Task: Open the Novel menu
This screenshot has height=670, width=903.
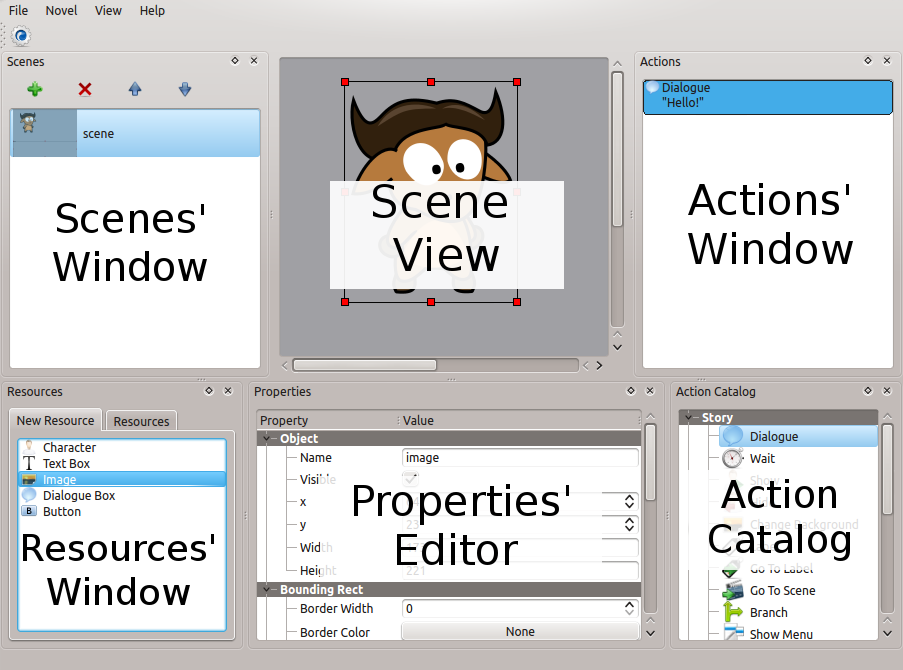Action: pos(61,11)
